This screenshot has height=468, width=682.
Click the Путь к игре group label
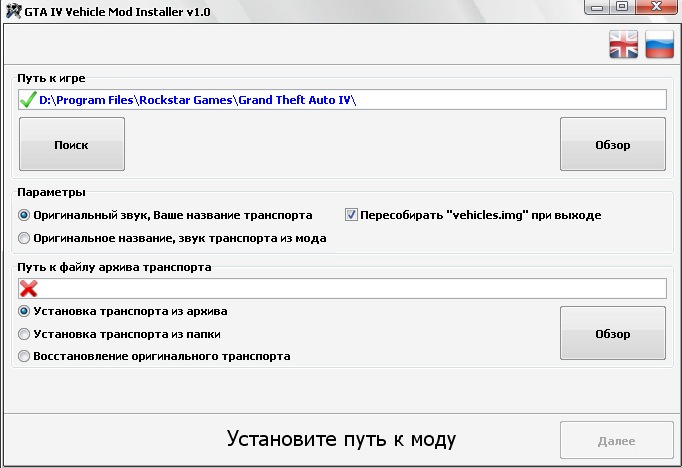[51, 78]
